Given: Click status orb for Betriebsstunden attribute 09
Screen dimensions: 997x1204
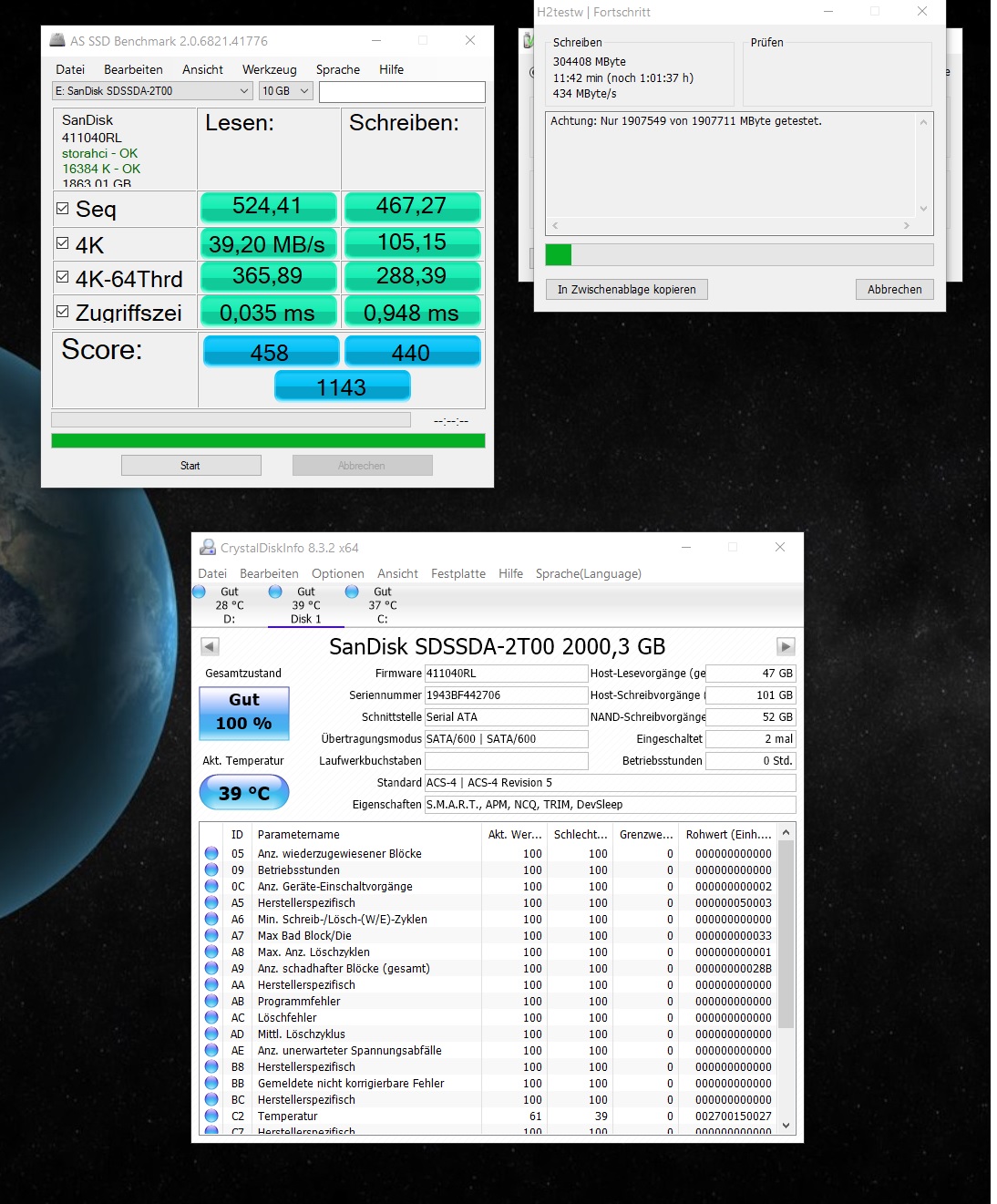Looking at the screenshot, I should click(x=211, y=870).
